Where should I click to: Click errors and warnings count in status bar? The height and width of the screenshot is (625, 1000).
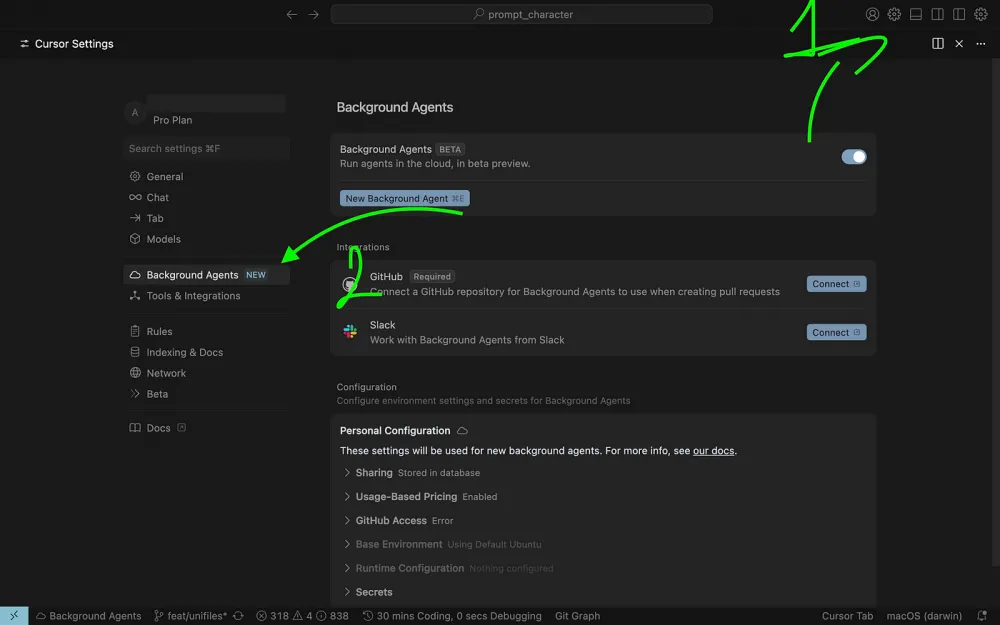(302, 616)
